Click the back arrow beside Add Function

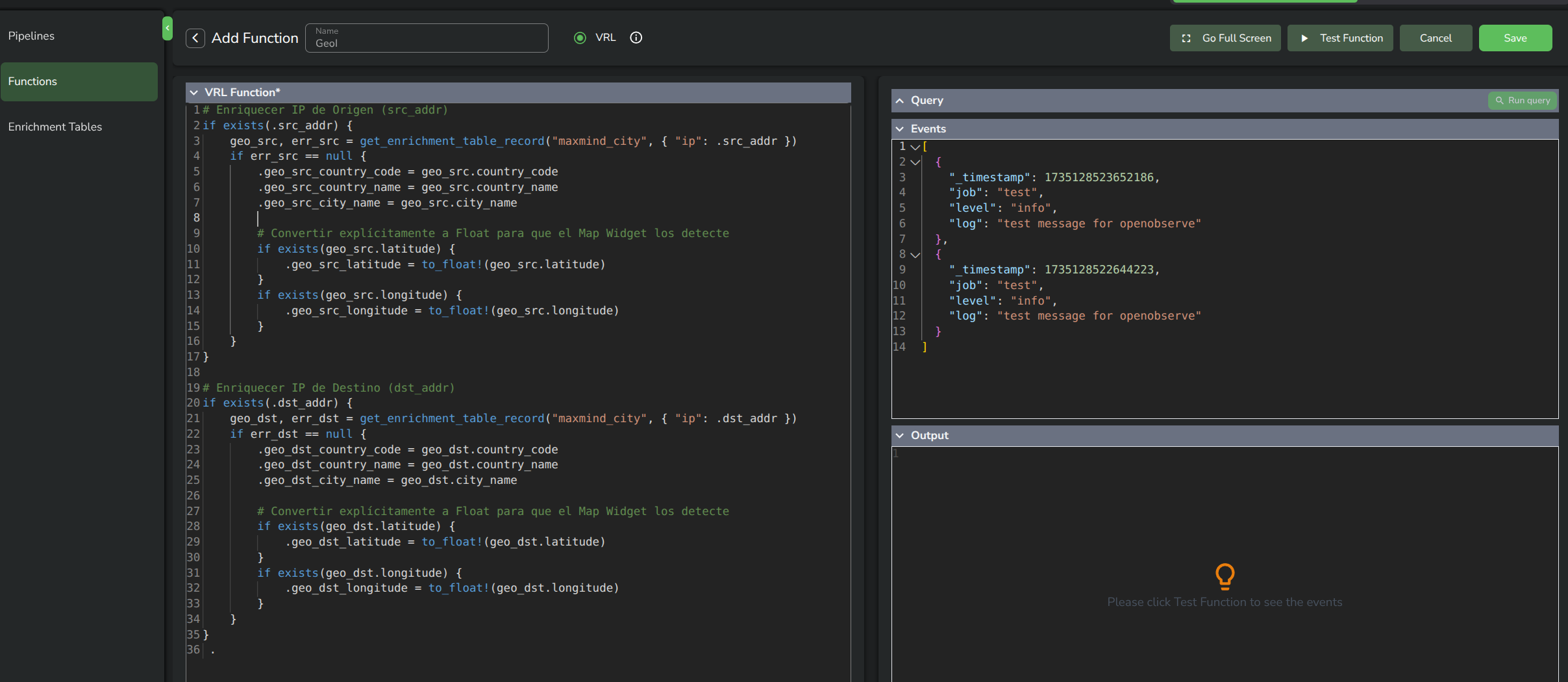pyautogui.click(x=195, y=38)
